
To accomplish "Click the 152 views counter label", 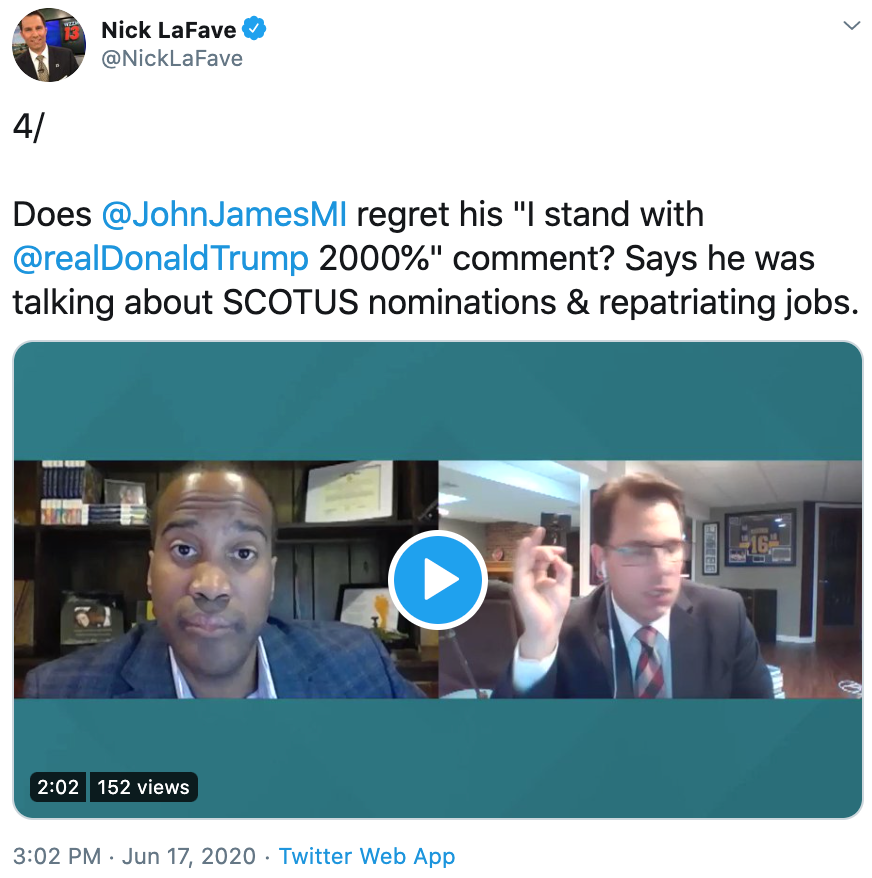I will coord(143,787).
